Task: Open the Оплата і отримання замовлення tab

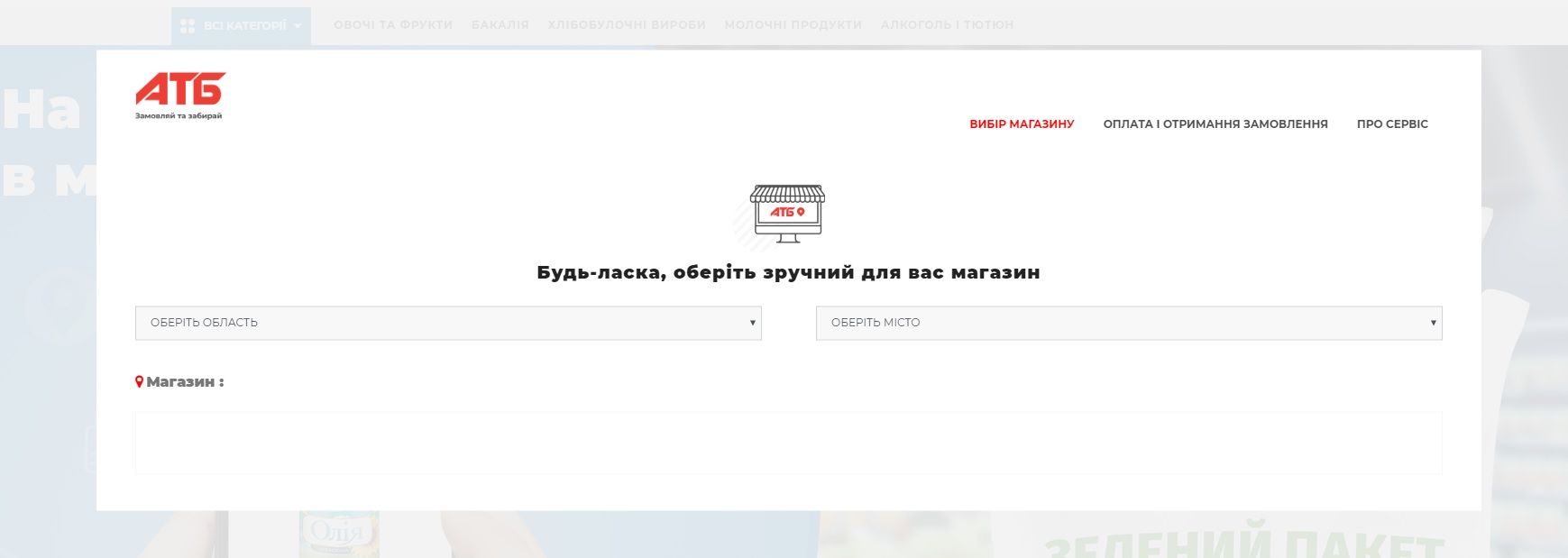Action: coord(1215,124)
